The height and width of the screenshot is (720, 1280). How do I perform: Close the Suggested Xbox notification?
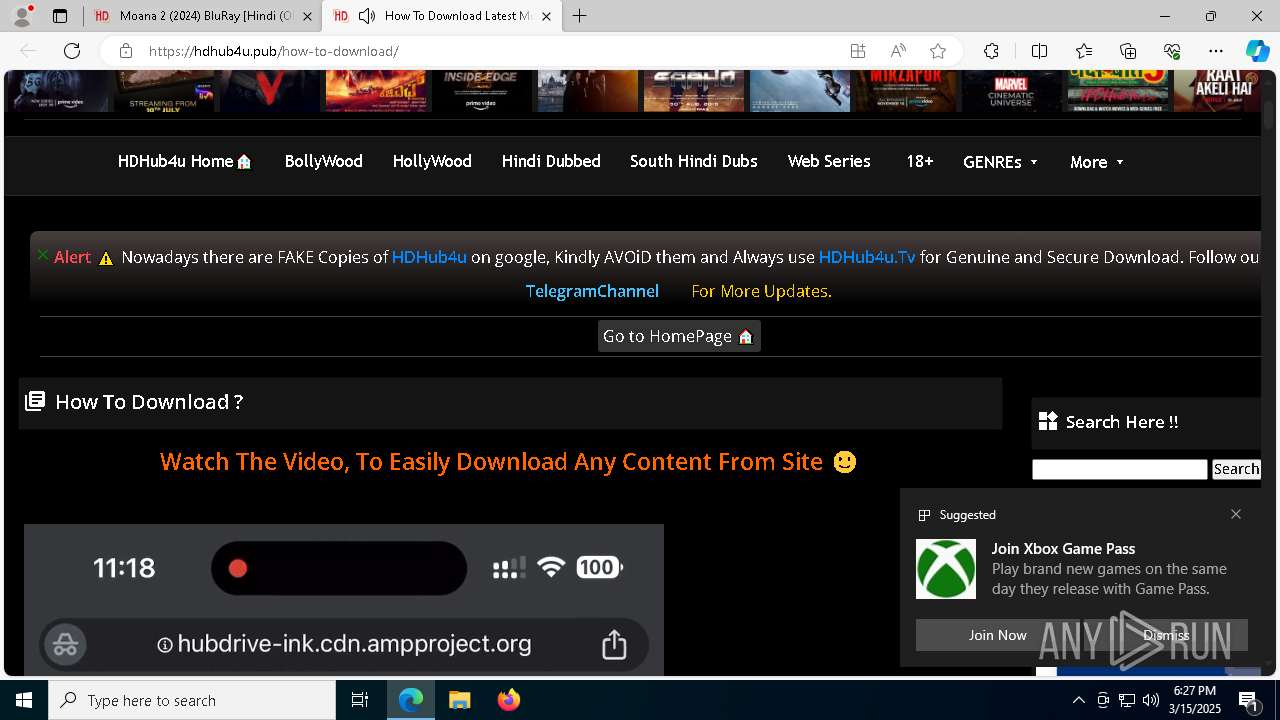coord(1236,514)
